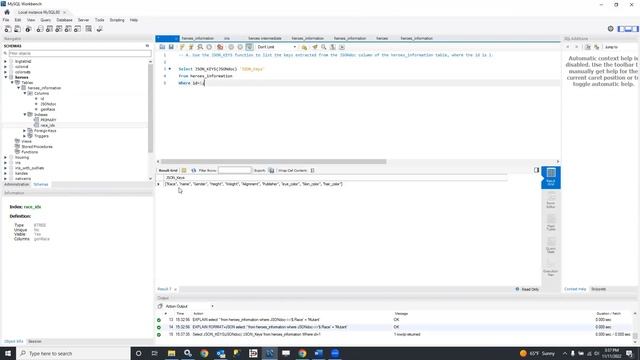Open Snippets tab

tap(599, 289)
